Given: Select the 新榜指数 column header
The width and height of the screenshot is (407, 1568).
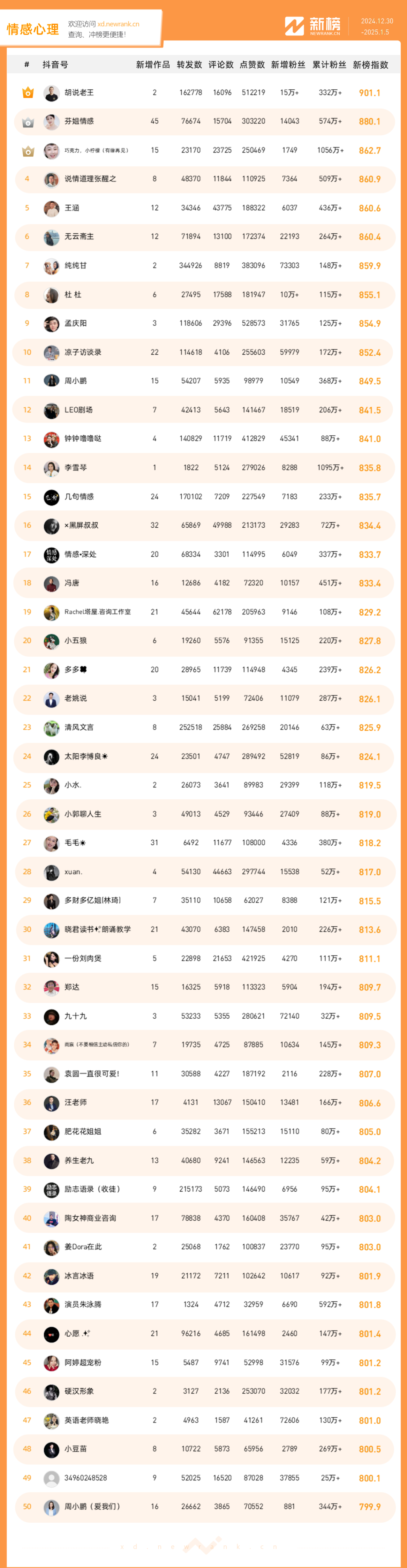Looking at the screenshot, I should pos(370,65).
